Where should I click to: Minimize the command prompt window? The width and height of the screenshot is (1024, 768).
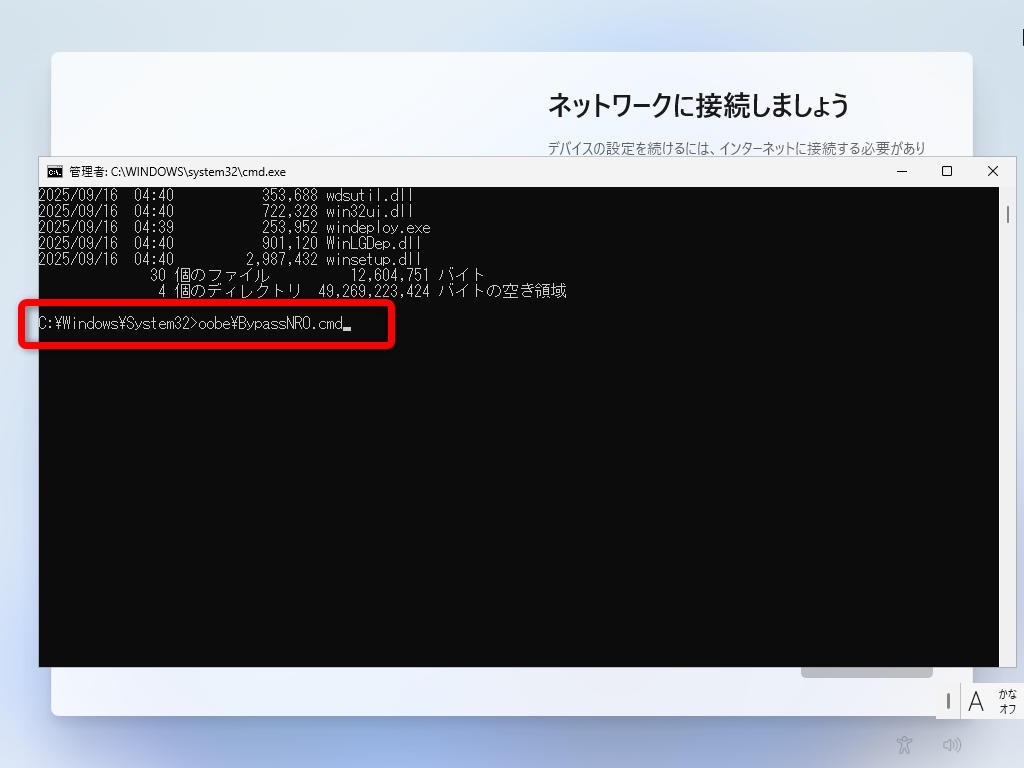coord(901,171)
